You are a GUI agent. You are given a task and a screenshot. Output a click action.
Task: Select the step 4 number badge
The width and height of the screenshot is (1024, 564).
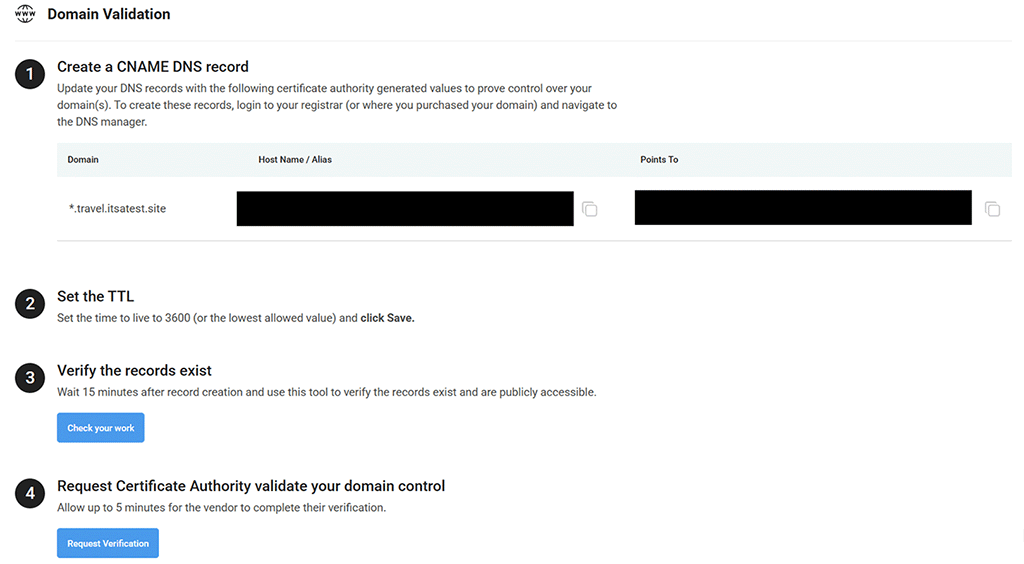(x=30, y=493)
